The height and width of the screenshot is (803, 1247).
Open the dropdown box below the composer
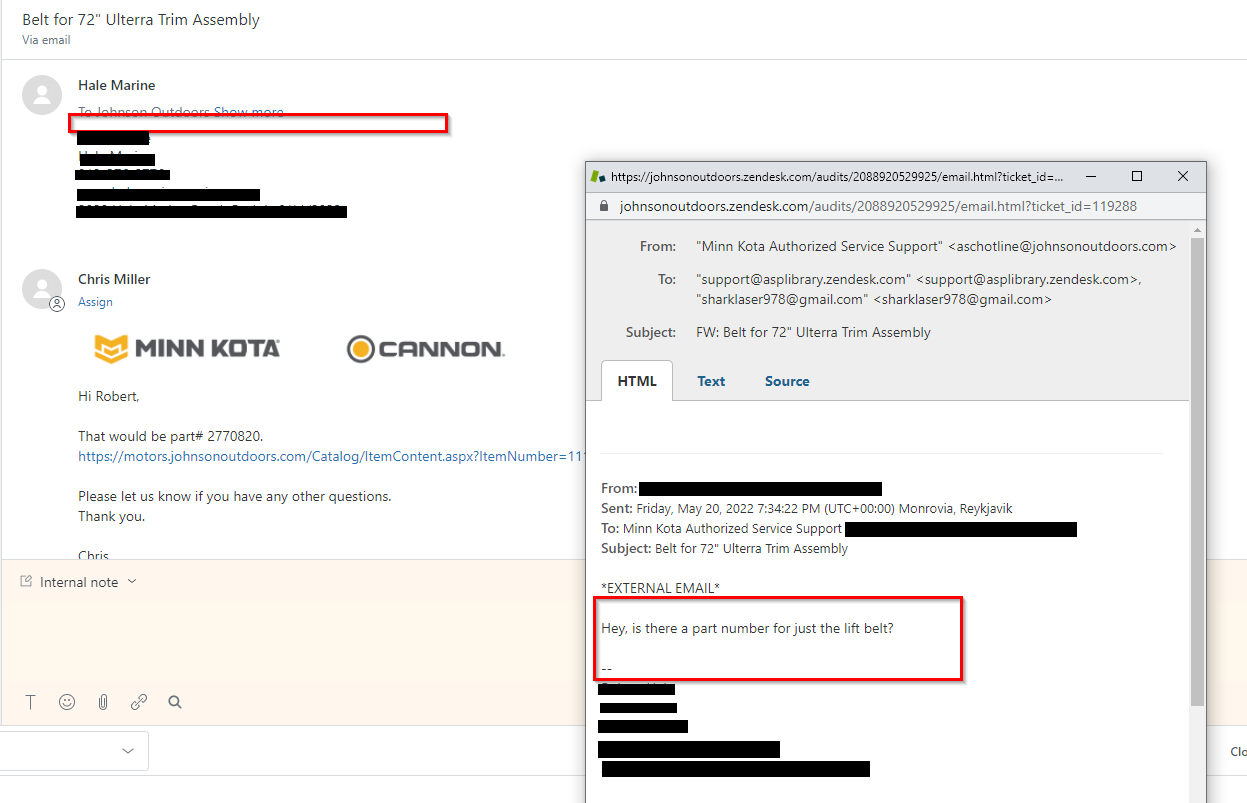[x=74, y=751]
